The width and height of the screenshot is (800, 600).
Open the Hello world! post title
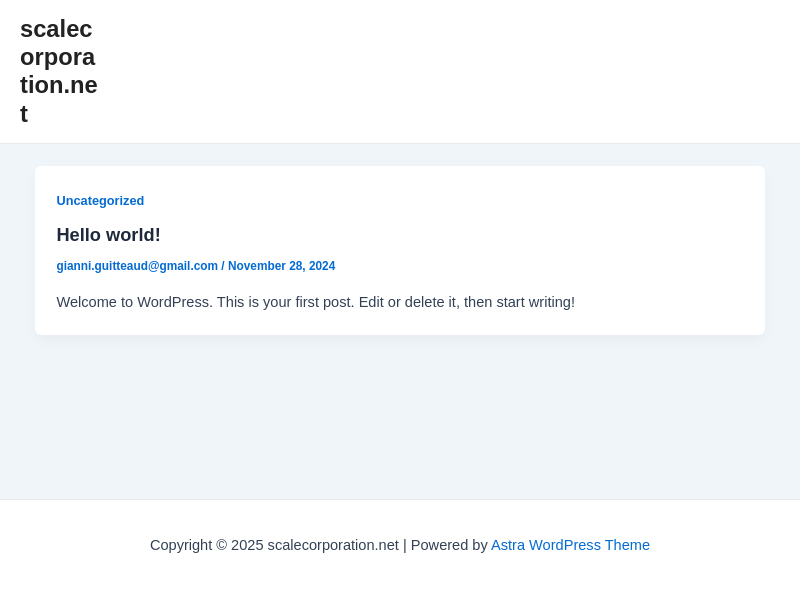tap(108, 235)
